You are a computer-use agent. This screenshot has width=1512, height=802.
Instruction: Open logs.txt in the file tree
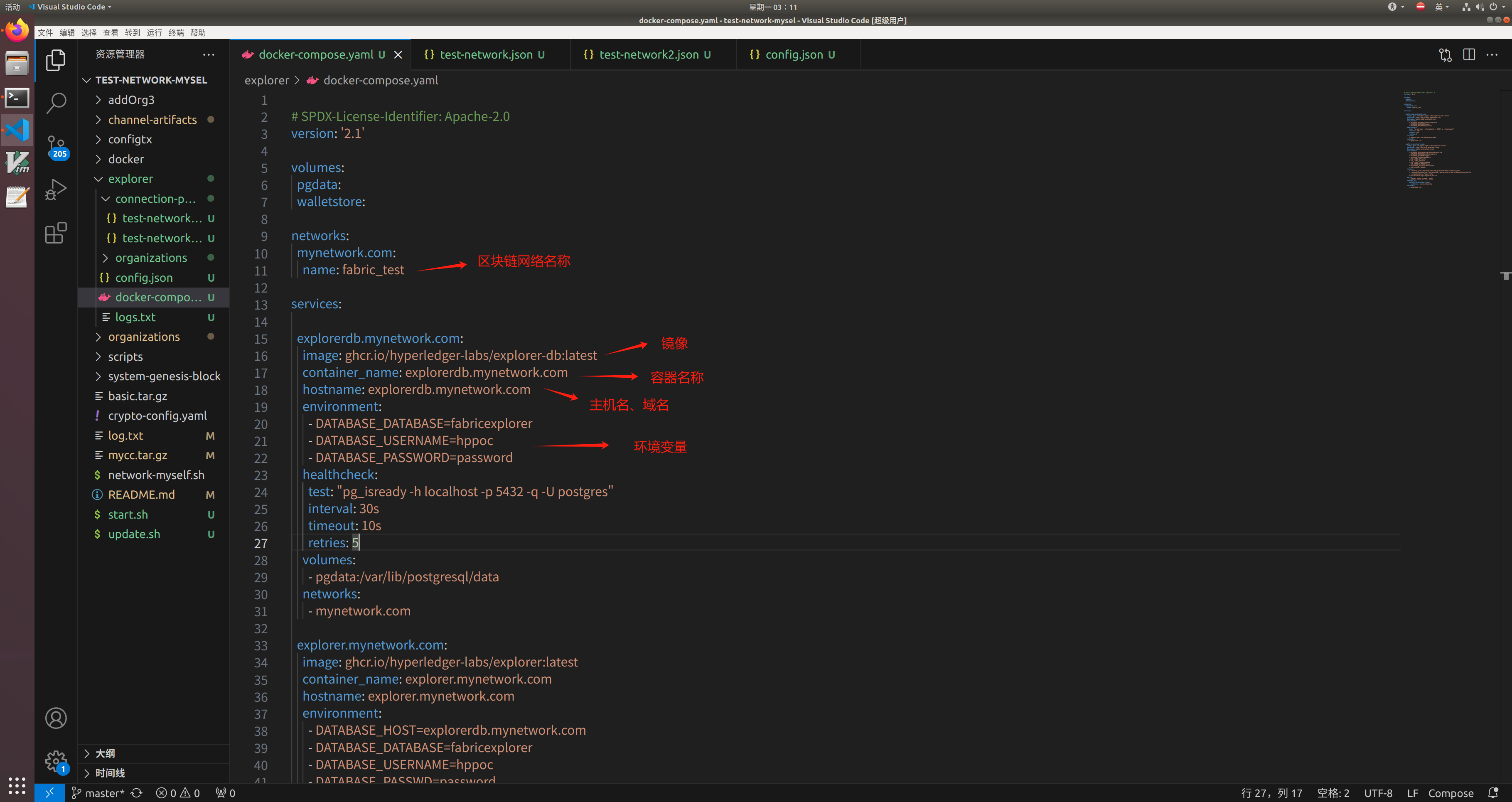coord(153,317)
